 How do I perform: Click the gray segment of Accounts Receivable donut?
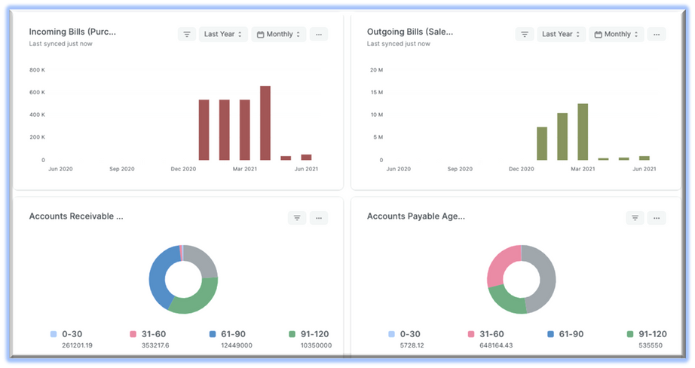(203, 260)
